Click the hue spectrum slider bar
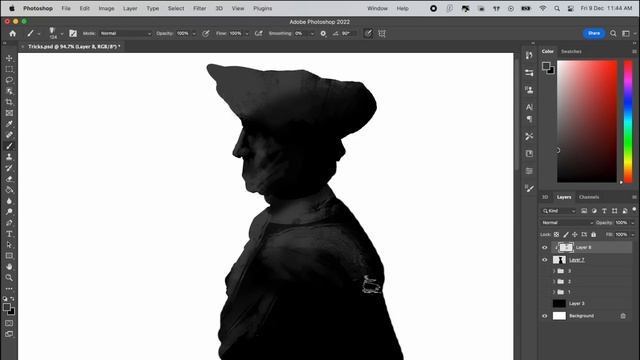The image size is (640, 360). (628, 121)
